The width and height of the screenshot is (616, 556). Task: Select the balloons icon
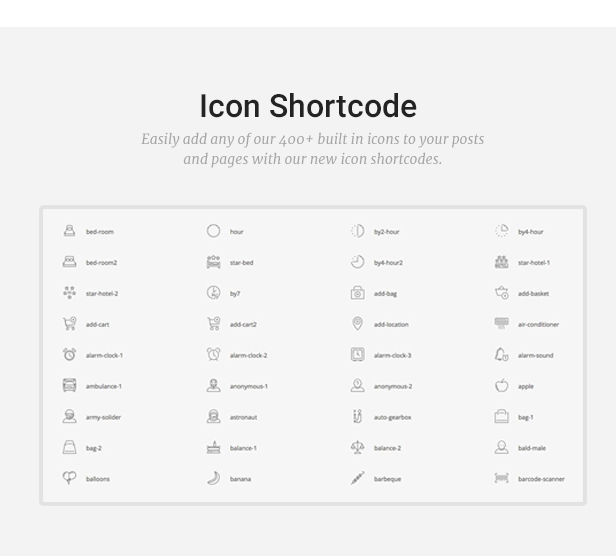click(x=70, y=478)
